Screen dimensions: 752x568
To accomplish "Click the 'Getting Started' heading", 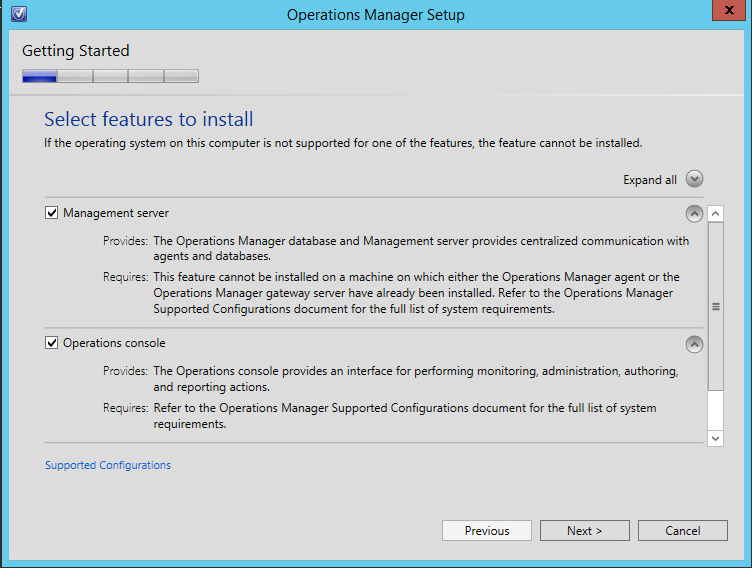I will pyautogui.click(x=76, y=51).
